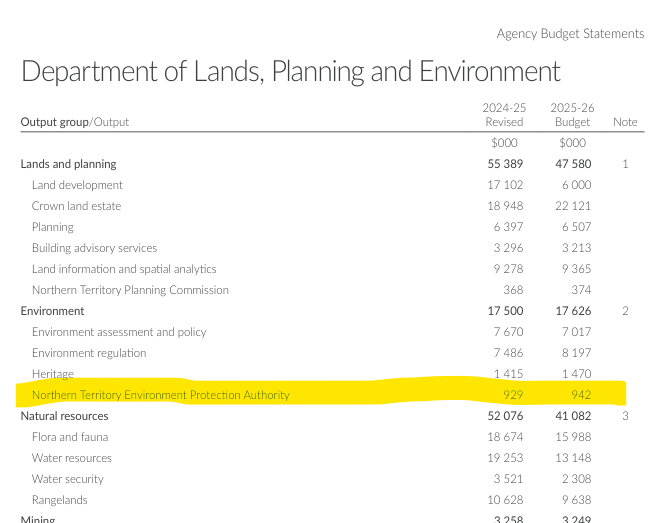Click the 'Output group/Output' column header

point(75,122)
